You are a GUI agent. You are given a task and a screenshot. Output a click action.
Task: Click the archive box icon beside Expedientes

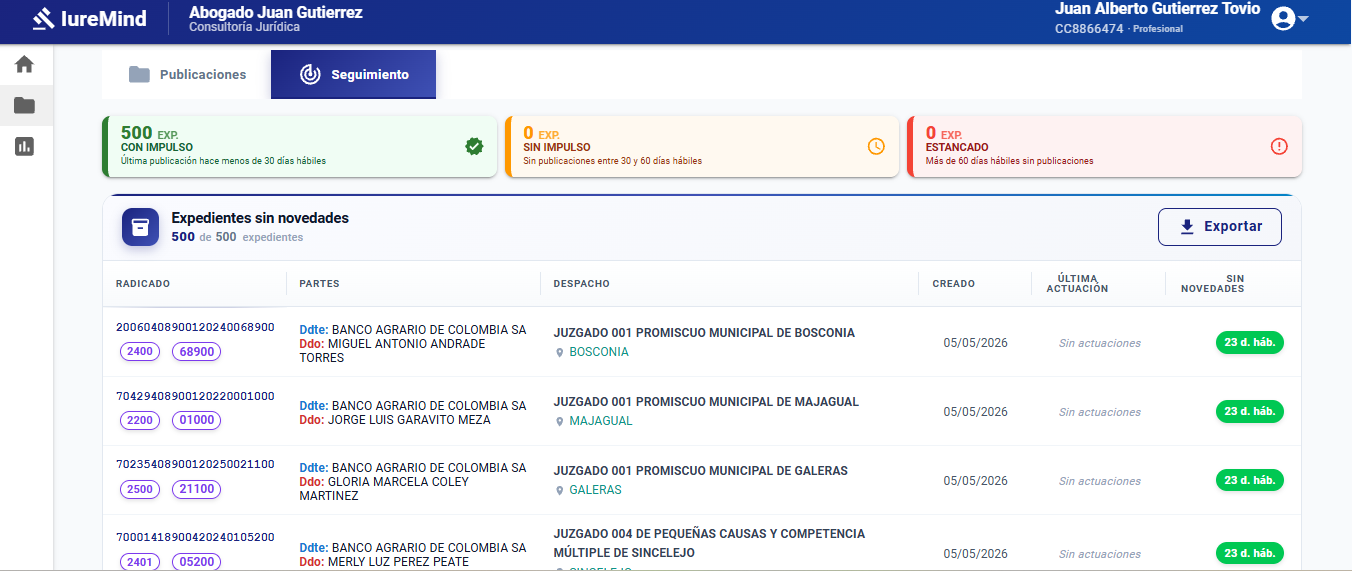tap(141, 227)
